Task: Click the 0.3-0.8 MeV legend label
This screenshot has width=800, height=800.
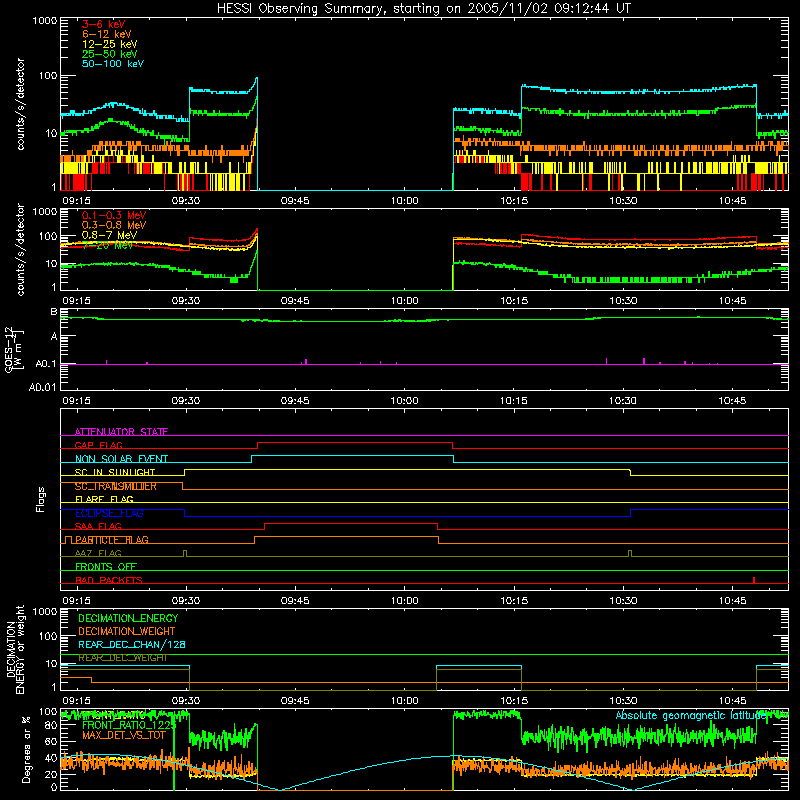Action: (x=114, y=225)
